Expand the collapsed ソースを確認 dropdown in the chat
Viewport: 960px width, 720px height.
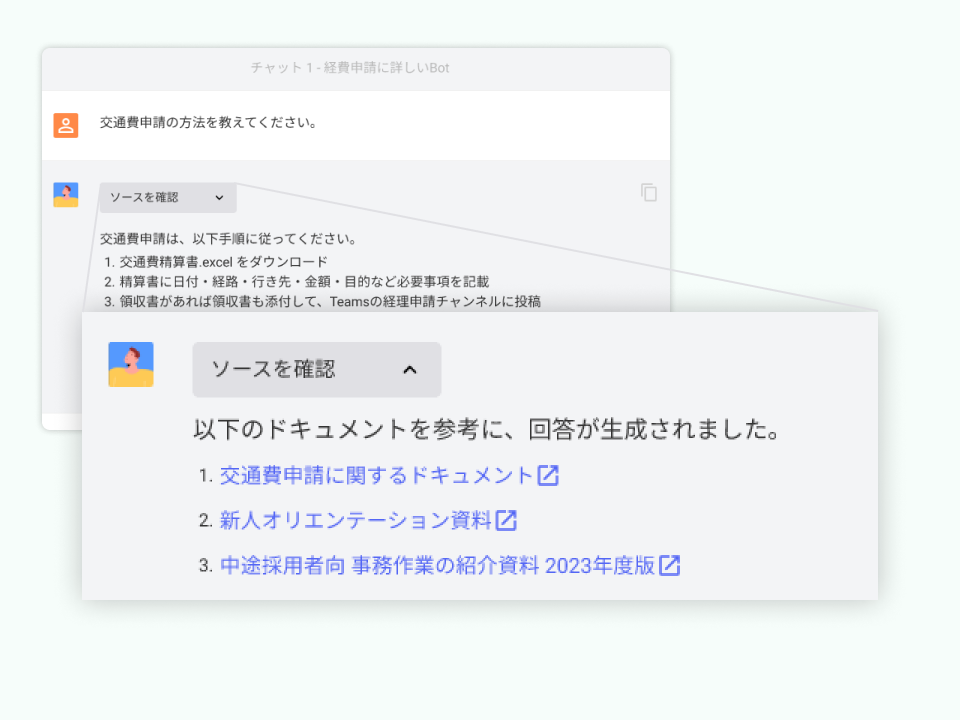(167, 198)
